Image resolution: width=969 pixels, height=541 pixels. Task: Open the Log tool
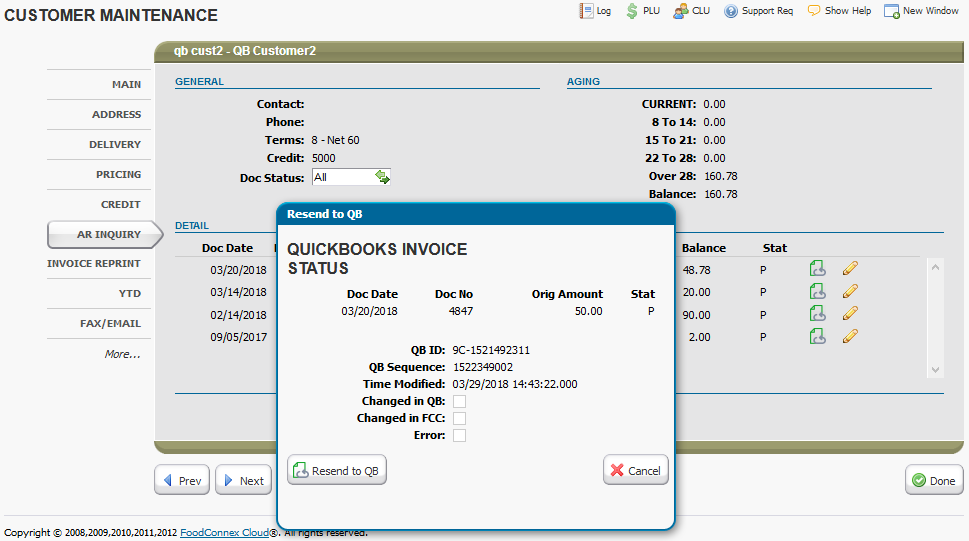point(595,11)
